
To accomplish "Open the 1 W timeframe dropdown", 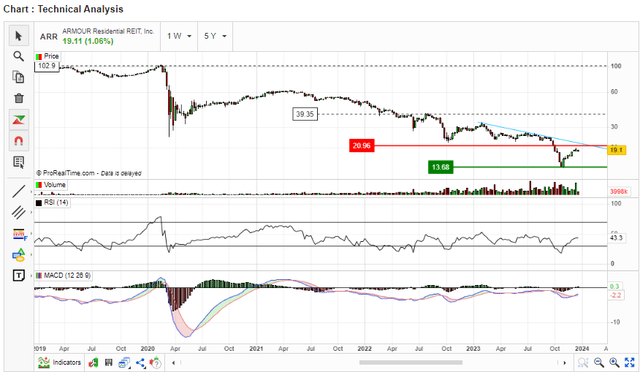I will [179, 36].
